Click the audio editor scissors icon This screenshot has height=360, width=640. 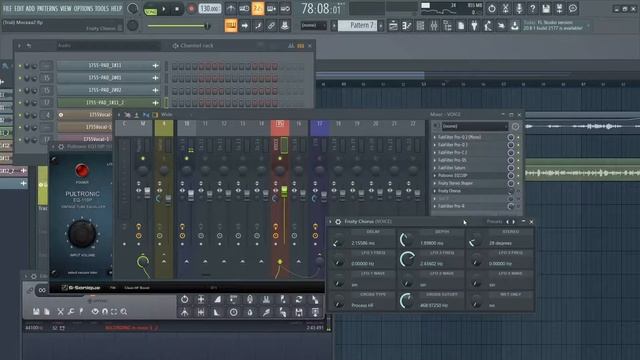[505, 9]
